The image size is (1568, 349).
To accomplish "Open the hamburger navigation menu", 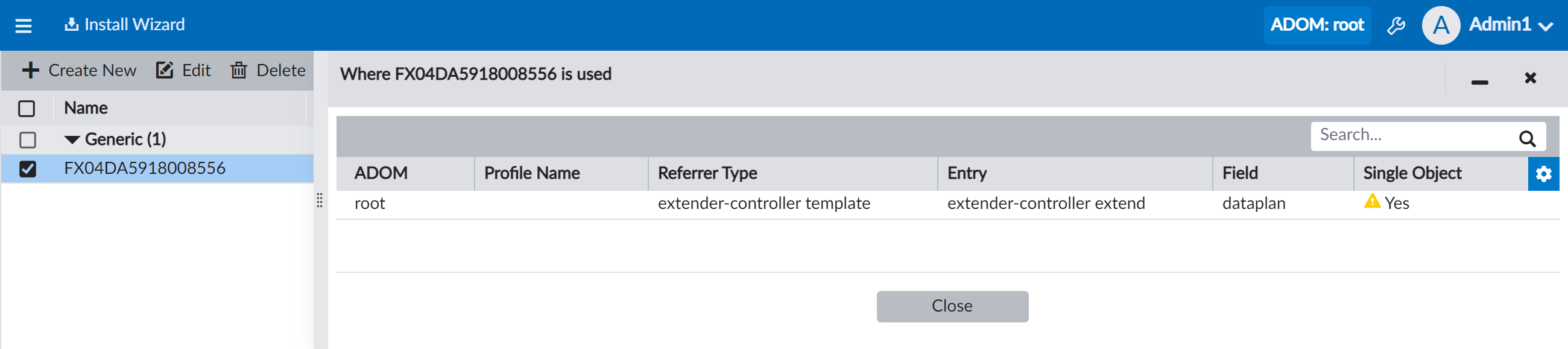I will point(23,25).
